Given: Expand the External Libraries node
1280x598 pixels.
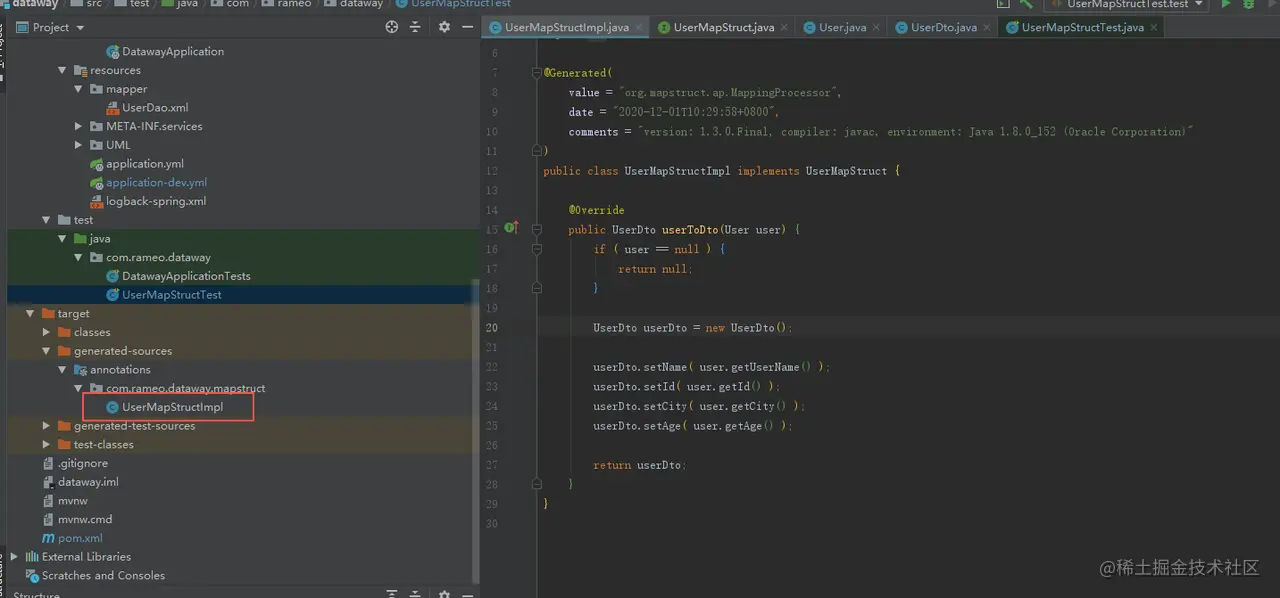Looking at the screenshot, I should (x=14, y=557).
